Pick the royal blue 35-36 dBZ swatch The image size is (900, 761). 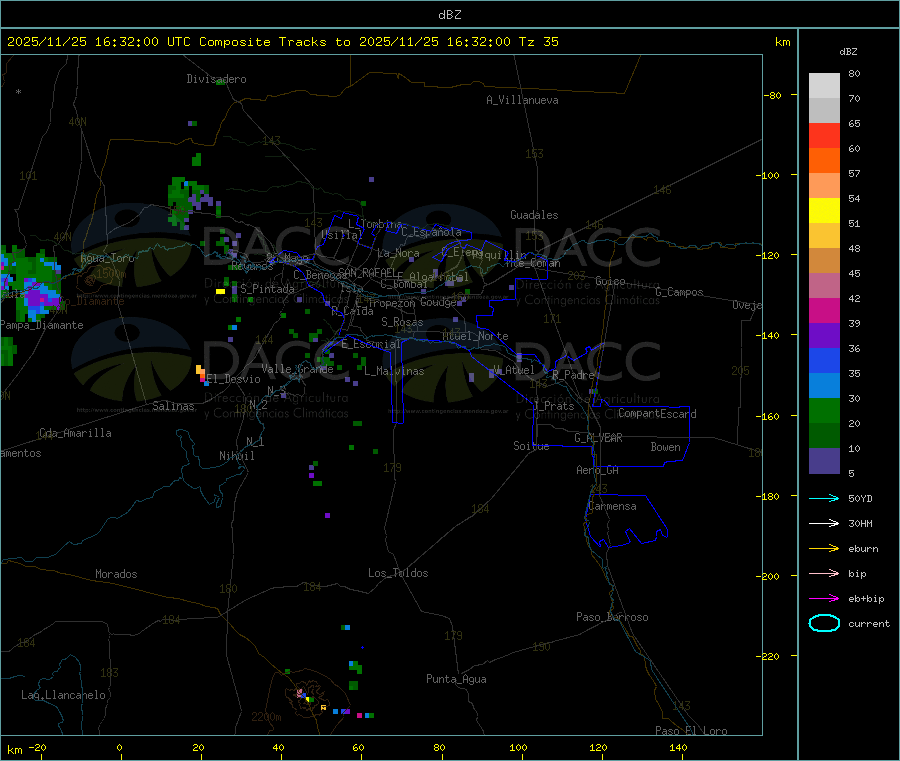(x=824, y=360)
